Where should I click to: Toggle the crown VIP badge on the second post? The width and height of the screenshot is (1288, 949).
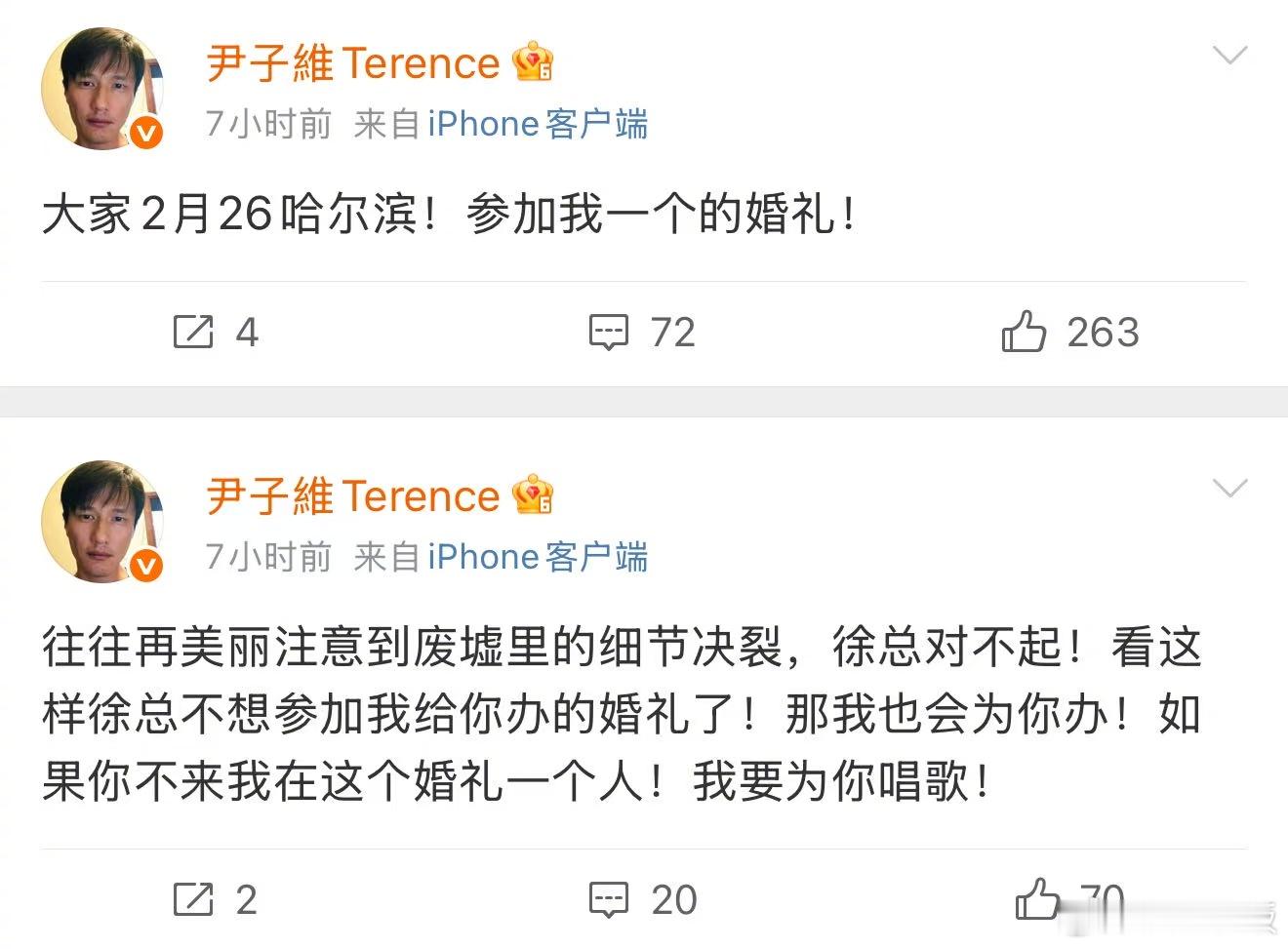pyautogui.click(x=533, y=494)
